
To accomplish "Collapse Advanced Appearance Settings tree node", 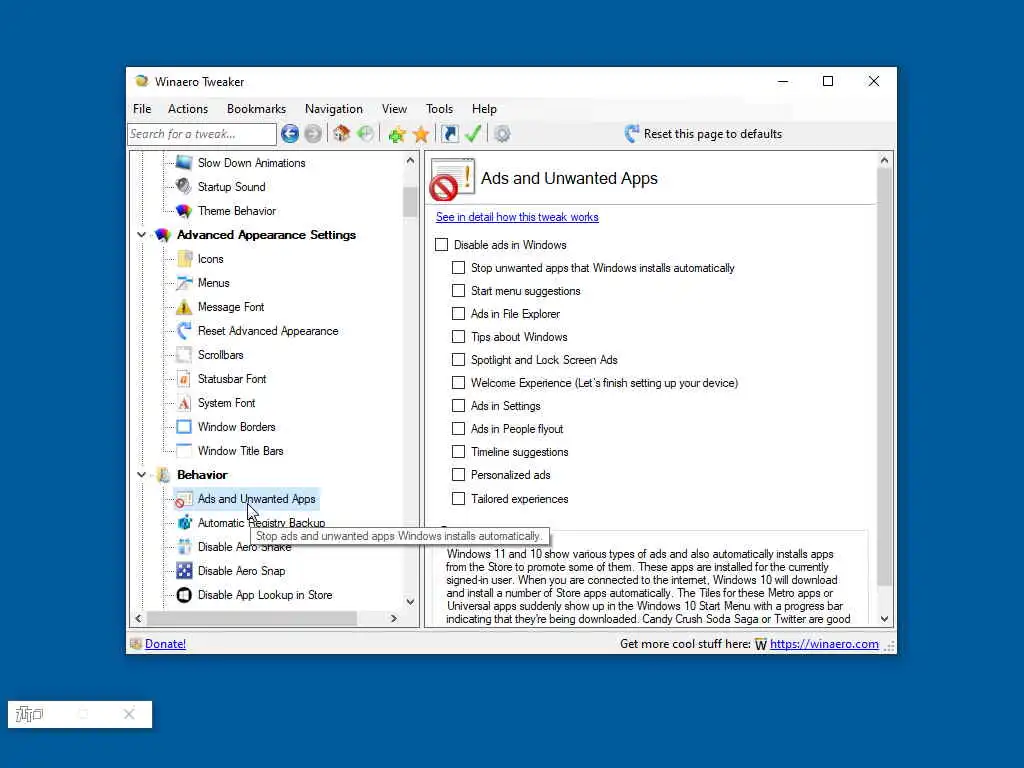I will [x=141, y=234].
